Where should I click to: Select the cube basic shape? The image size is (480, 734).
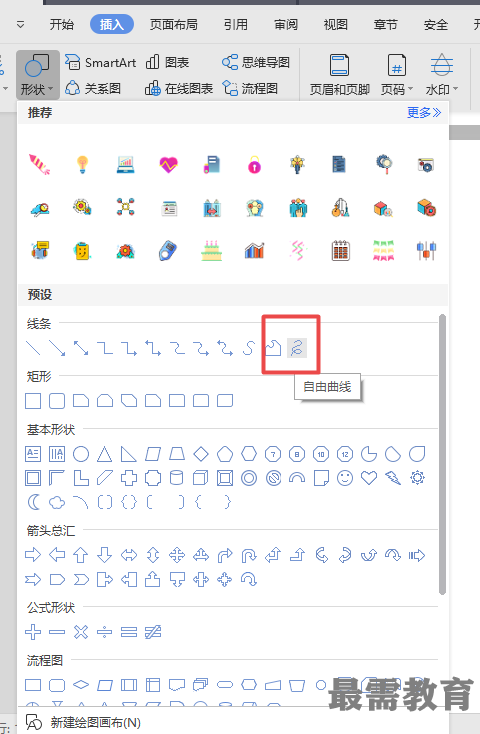click(x=201, y=478)
